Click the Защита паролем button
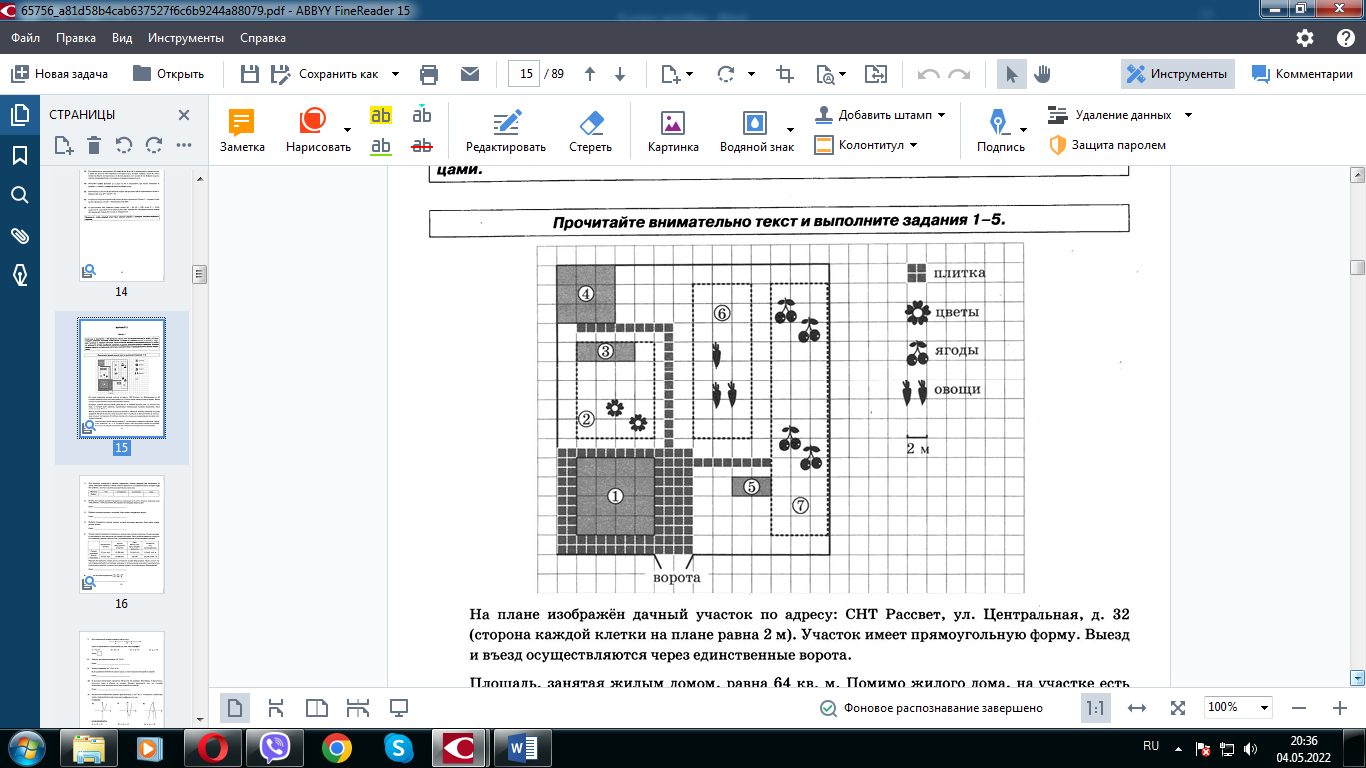Screen dimensions: 1366x768 pyautogui.click(x=1107, y=145)
